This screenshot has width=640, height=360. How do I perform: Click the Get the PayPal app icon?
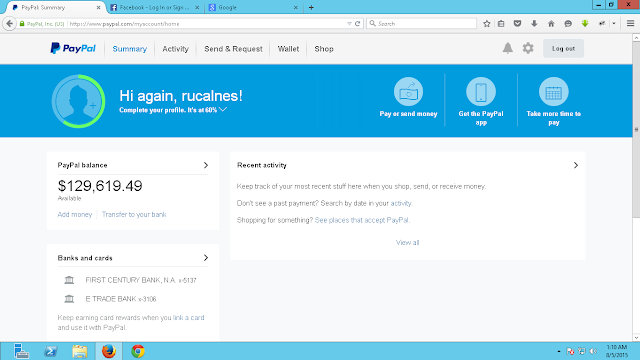tap(481, 91)
